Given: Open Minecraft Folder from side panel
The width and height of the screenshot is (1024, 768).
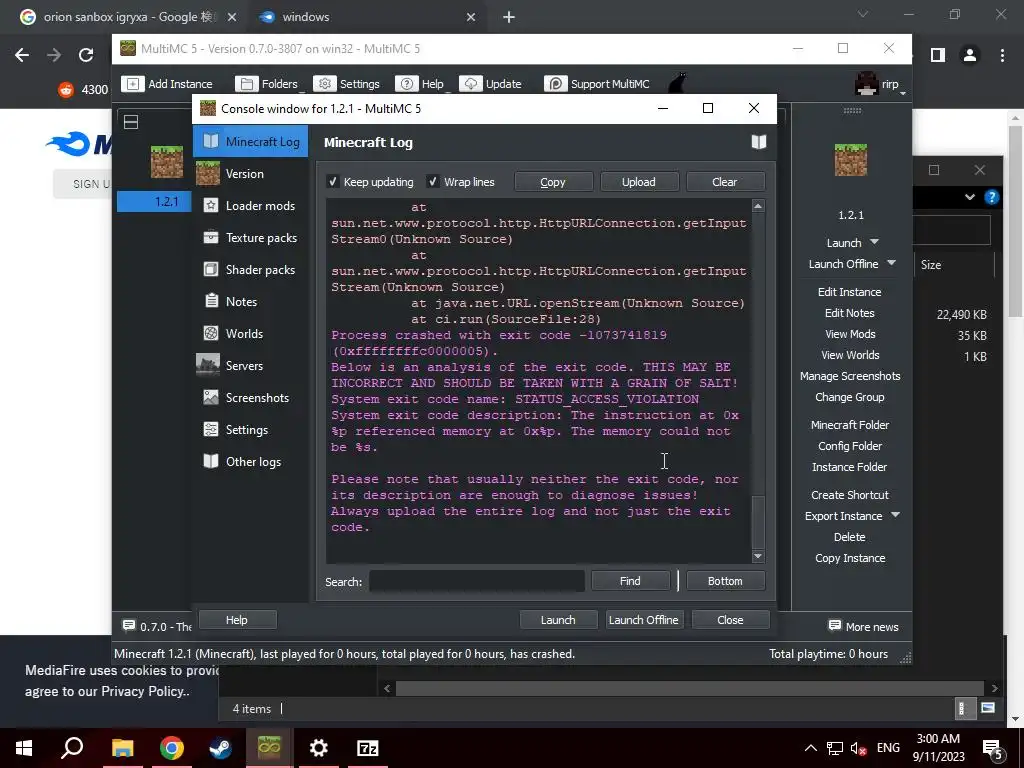Looking at the screenshot, I should point(850,424).
